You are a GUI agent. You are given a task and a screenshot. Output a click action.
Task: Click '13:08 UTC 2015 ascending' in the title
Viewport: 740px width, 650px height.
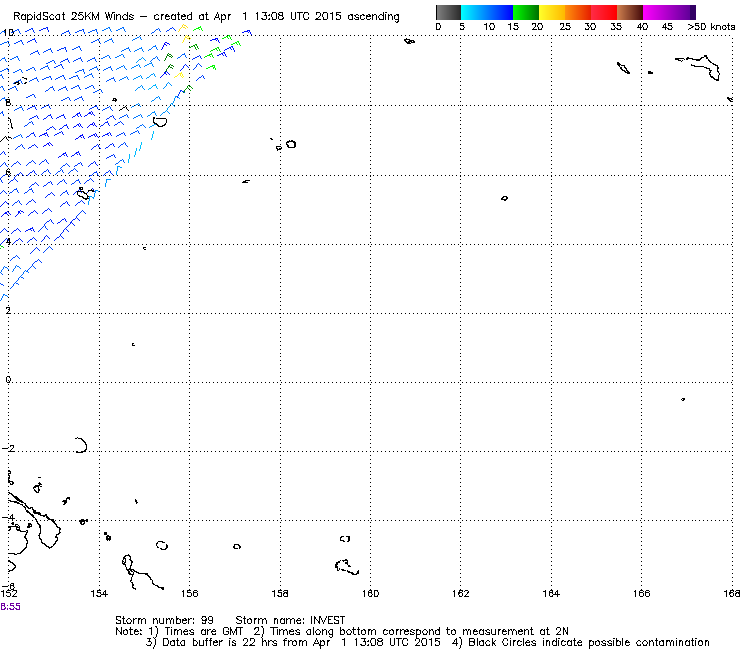[x=327, y=17]
